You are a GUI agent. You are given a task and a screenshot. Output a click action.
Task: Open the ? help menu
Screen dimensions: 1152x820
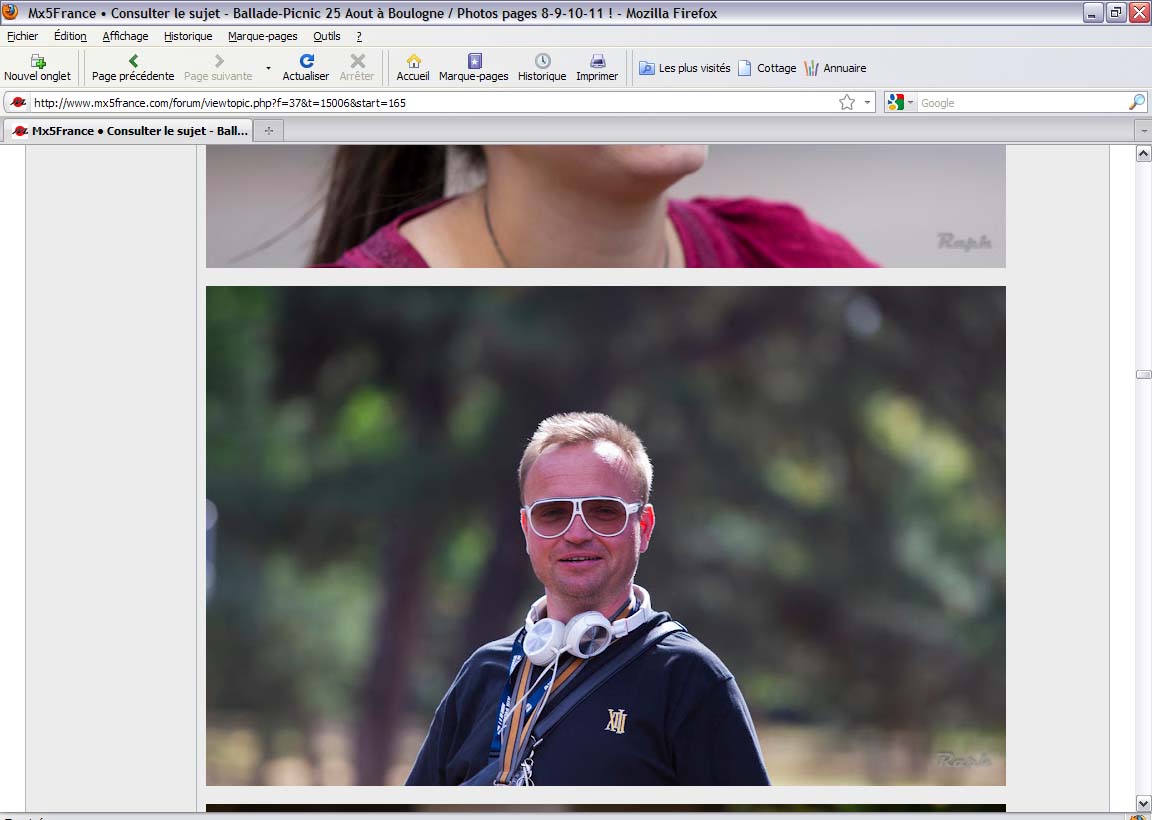pyautogui.click(x=359, y=36)
